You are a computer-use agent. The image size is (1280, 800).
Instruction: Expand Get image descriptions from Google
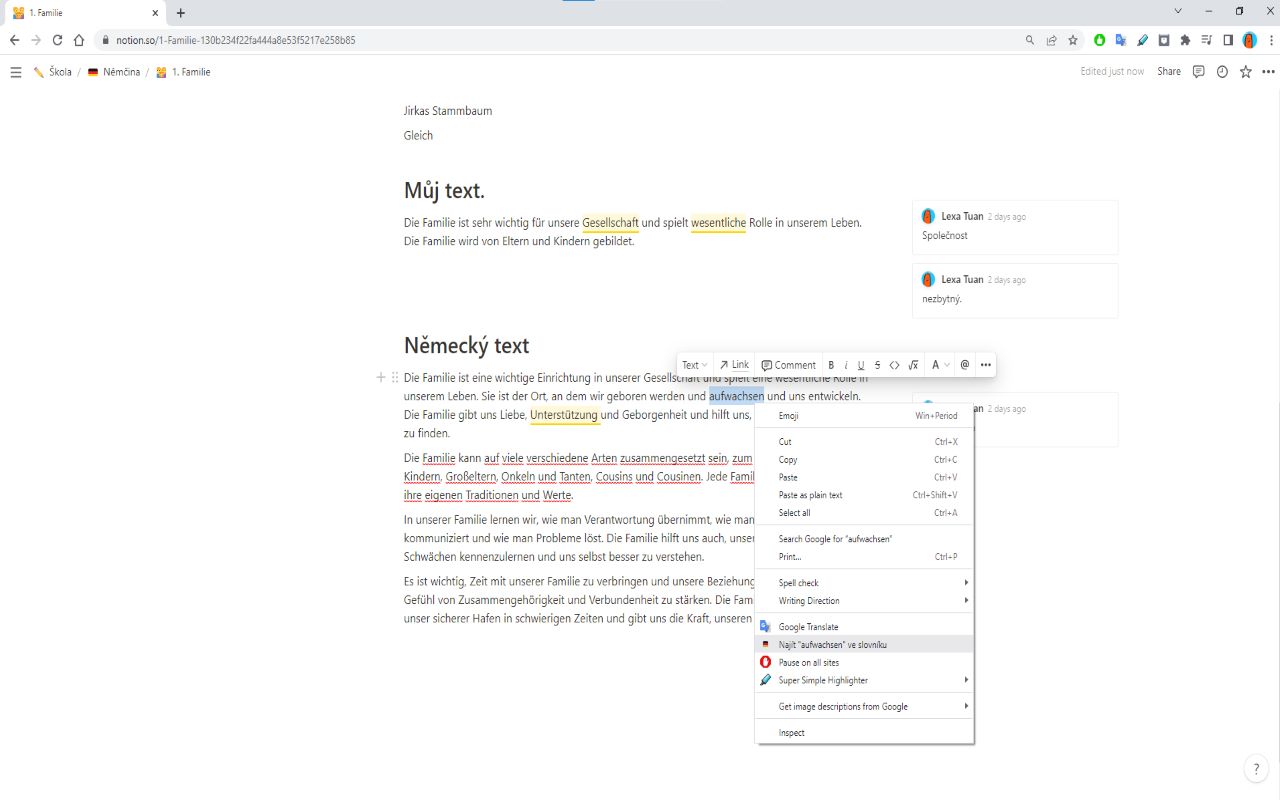click(864, 706)
